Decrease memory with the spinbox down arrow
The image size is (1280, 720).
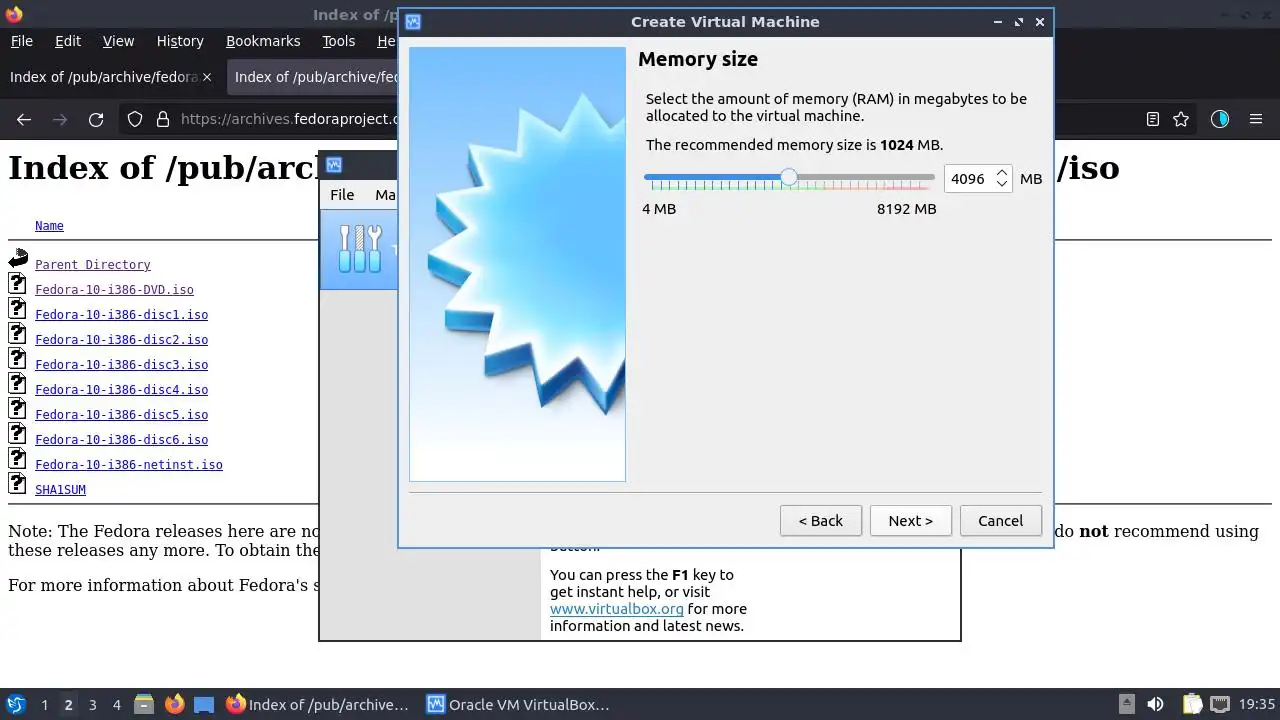[x=1002, y=185]
